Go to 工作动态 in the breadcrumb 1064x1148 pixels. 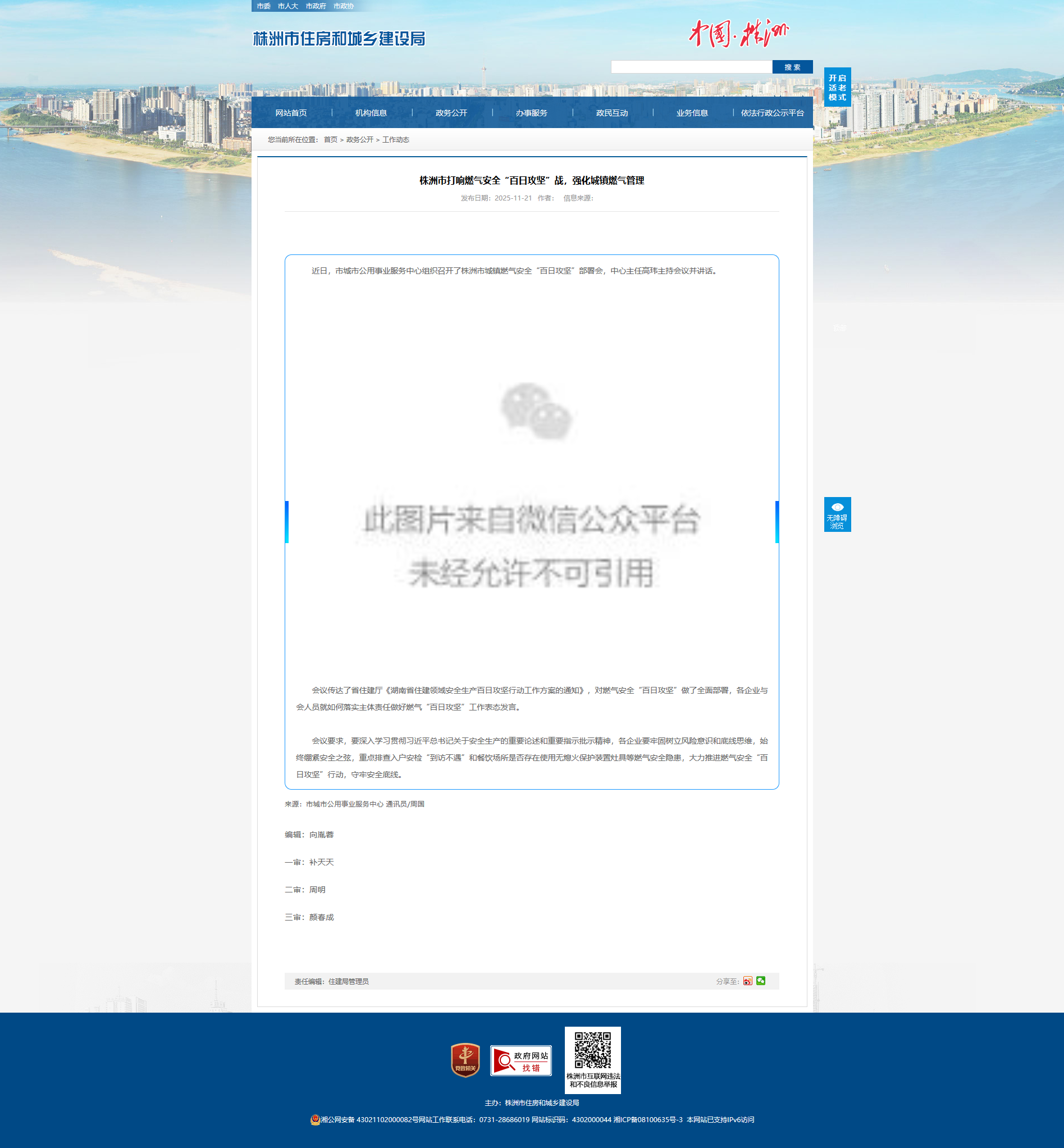point(395,140)
